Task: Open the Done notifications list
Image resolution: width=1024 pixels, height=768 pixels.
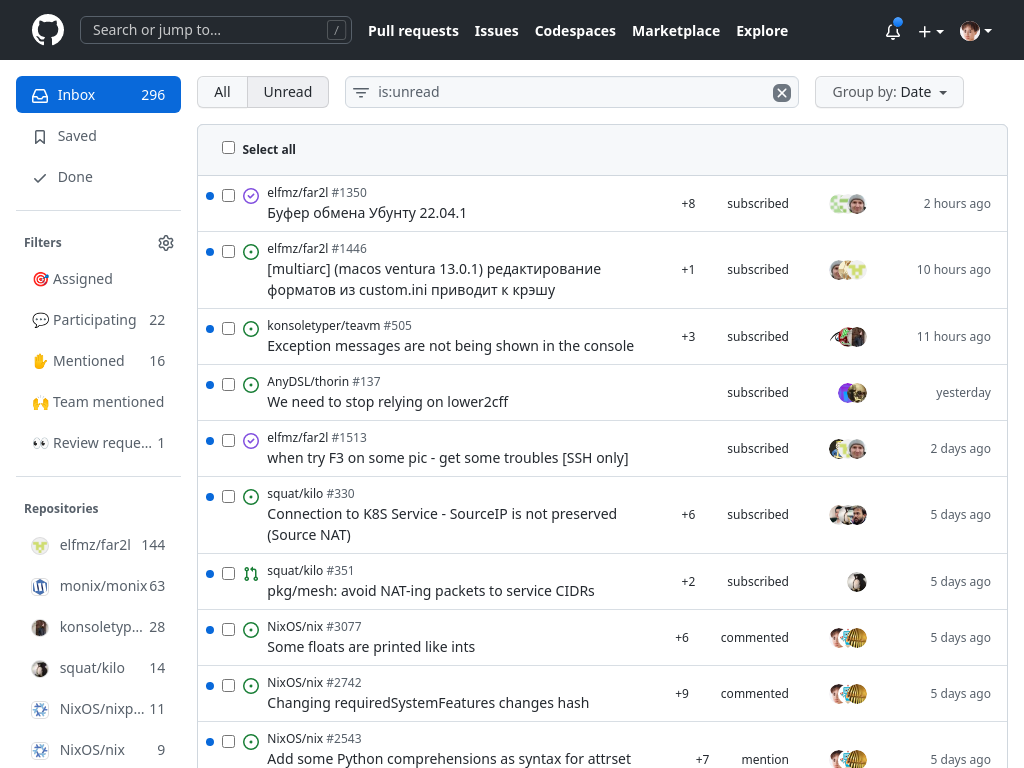Action: (x=99, y=177)
